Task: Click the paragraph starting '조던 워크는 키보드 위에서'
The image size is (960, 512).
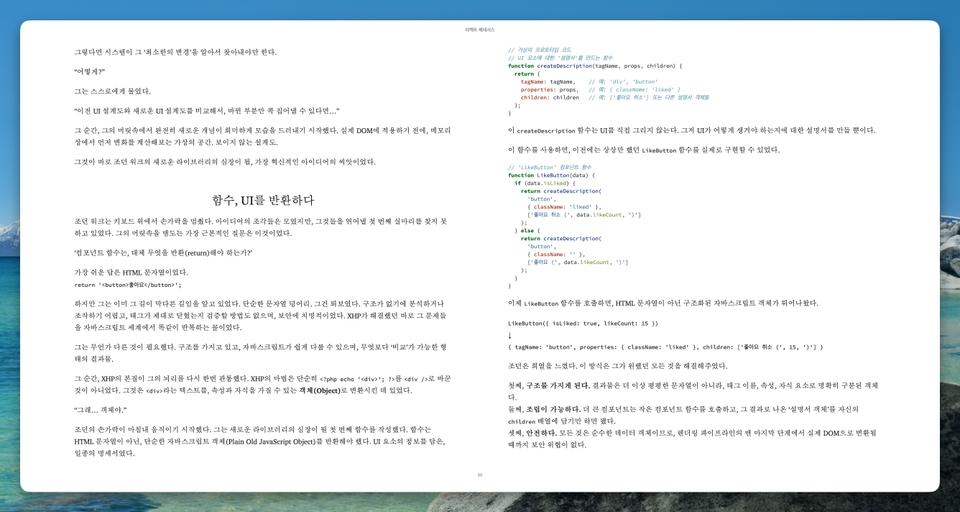Action: 261,227
